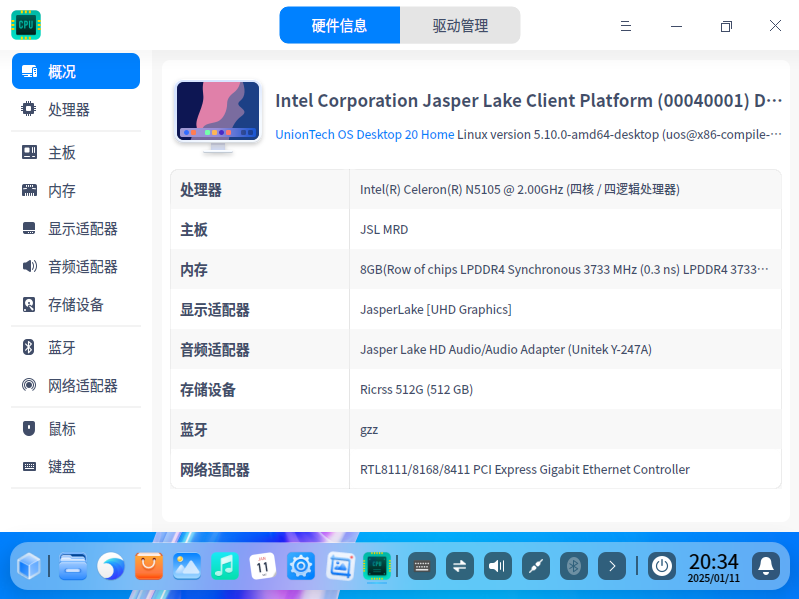Select the Jasper Lake HD Audio value
The width and height of the screenshot is (799, 599).
(506, 349)
